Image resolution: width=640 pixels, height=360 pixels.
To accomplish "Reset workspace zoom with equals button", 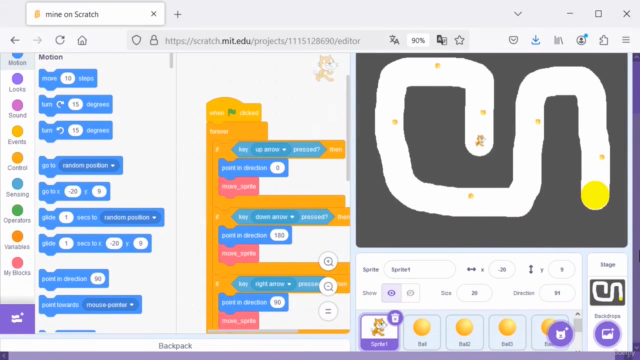I will point(328,311).
